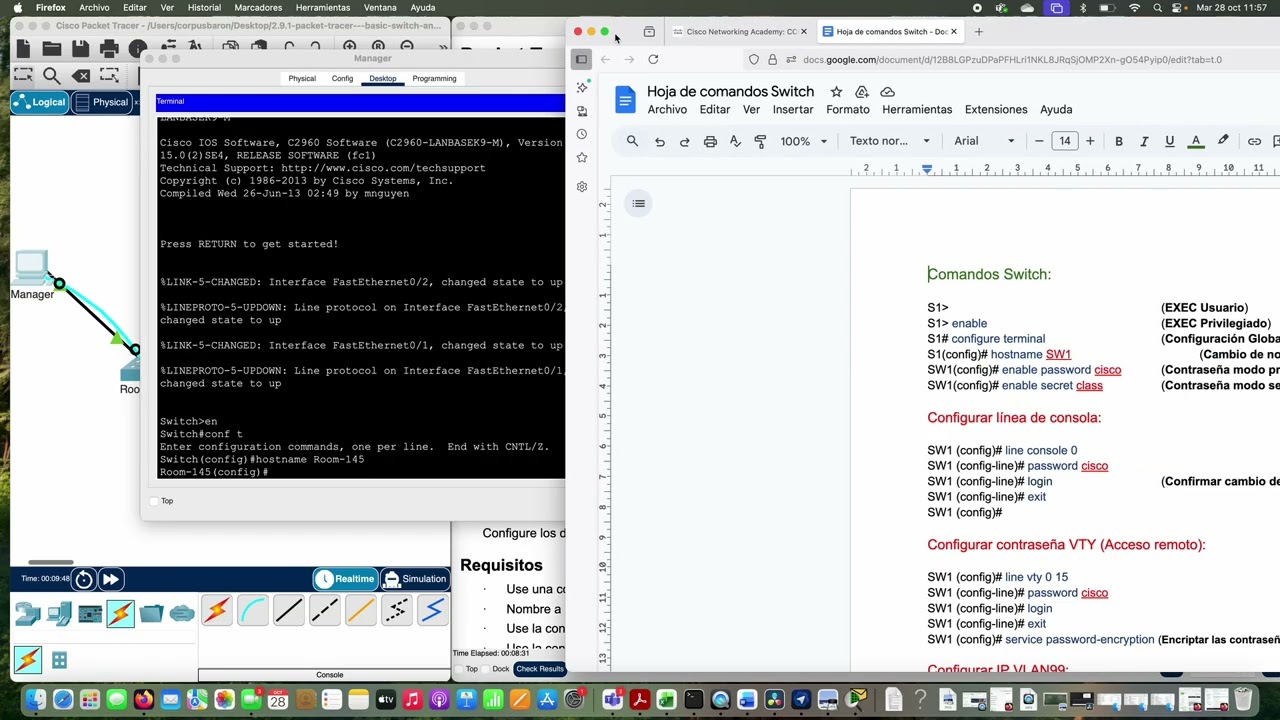Choose the blue Coaxial cable
The image size is (1280, 720).
click(433, 610)
